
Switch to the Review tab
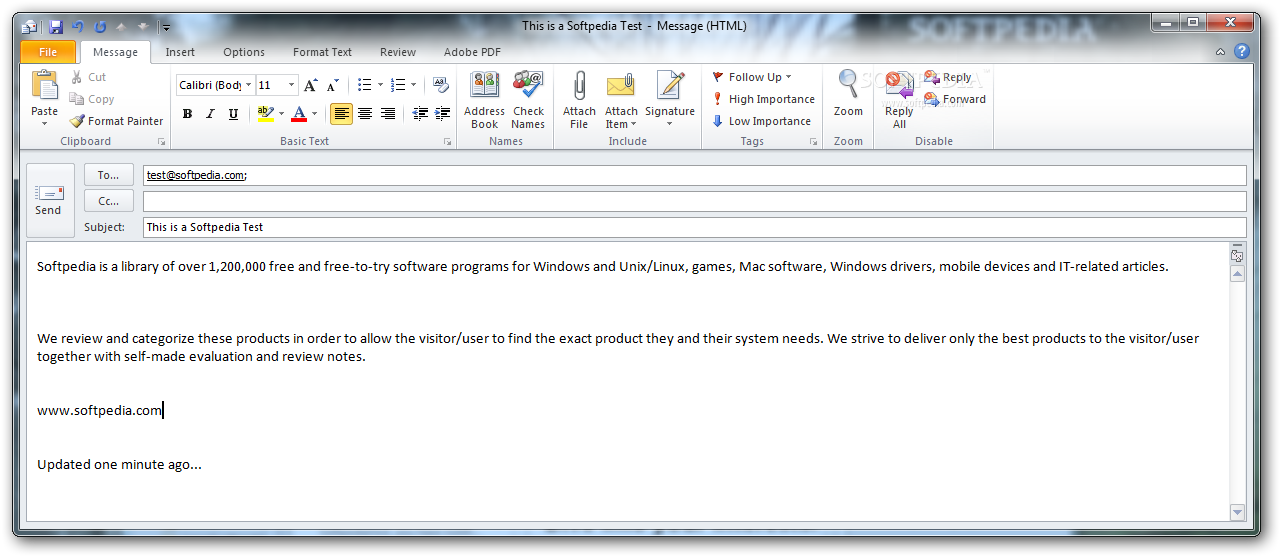[398, 52]
